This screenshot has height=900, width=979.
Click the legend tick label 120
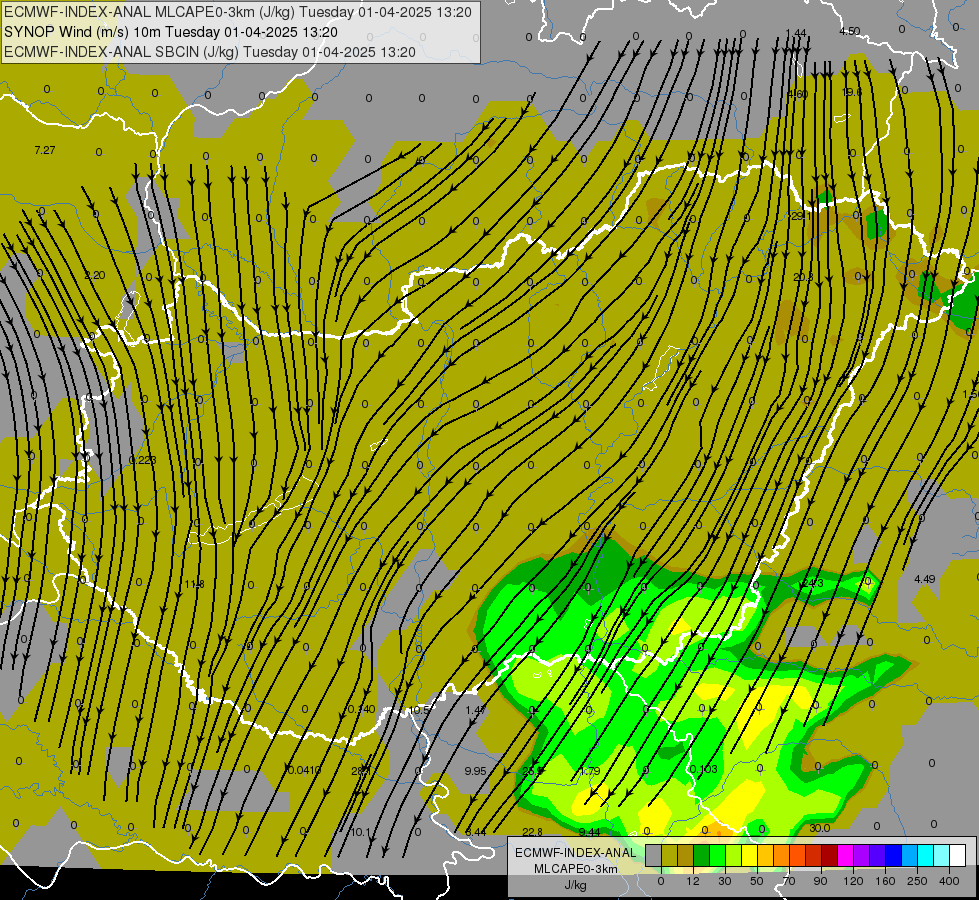coord(853,881)
